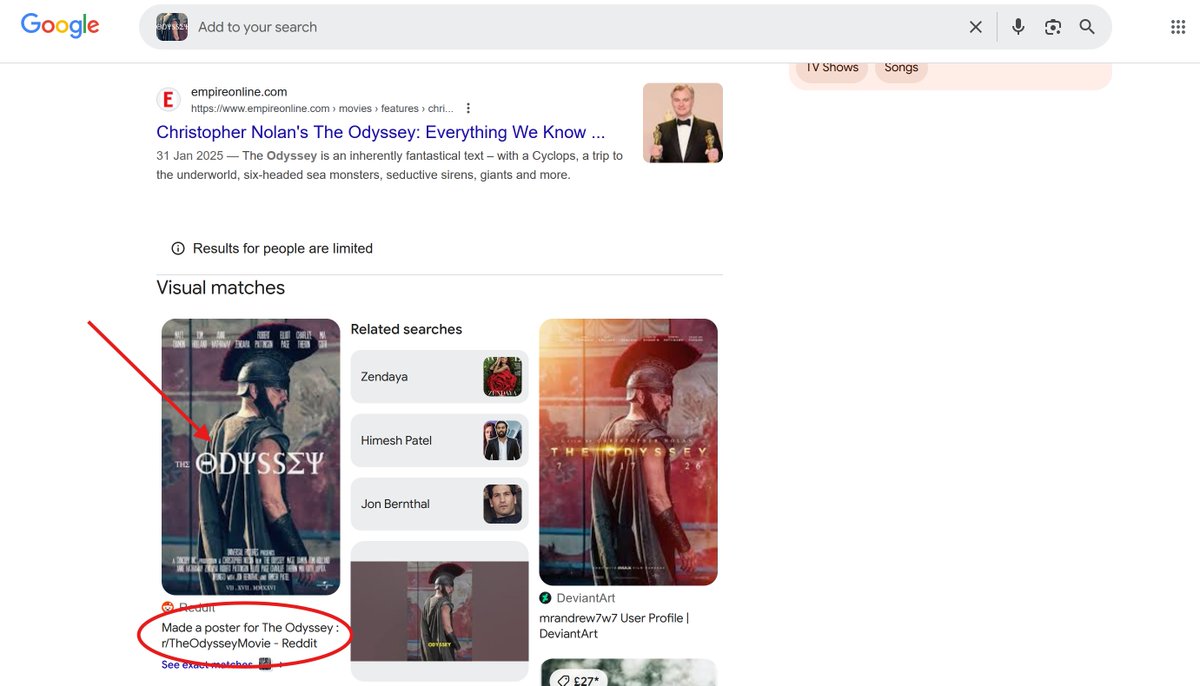Click 'See exact matches' link
Viewport: 1200px width, 686px height.
click(207, 664)
